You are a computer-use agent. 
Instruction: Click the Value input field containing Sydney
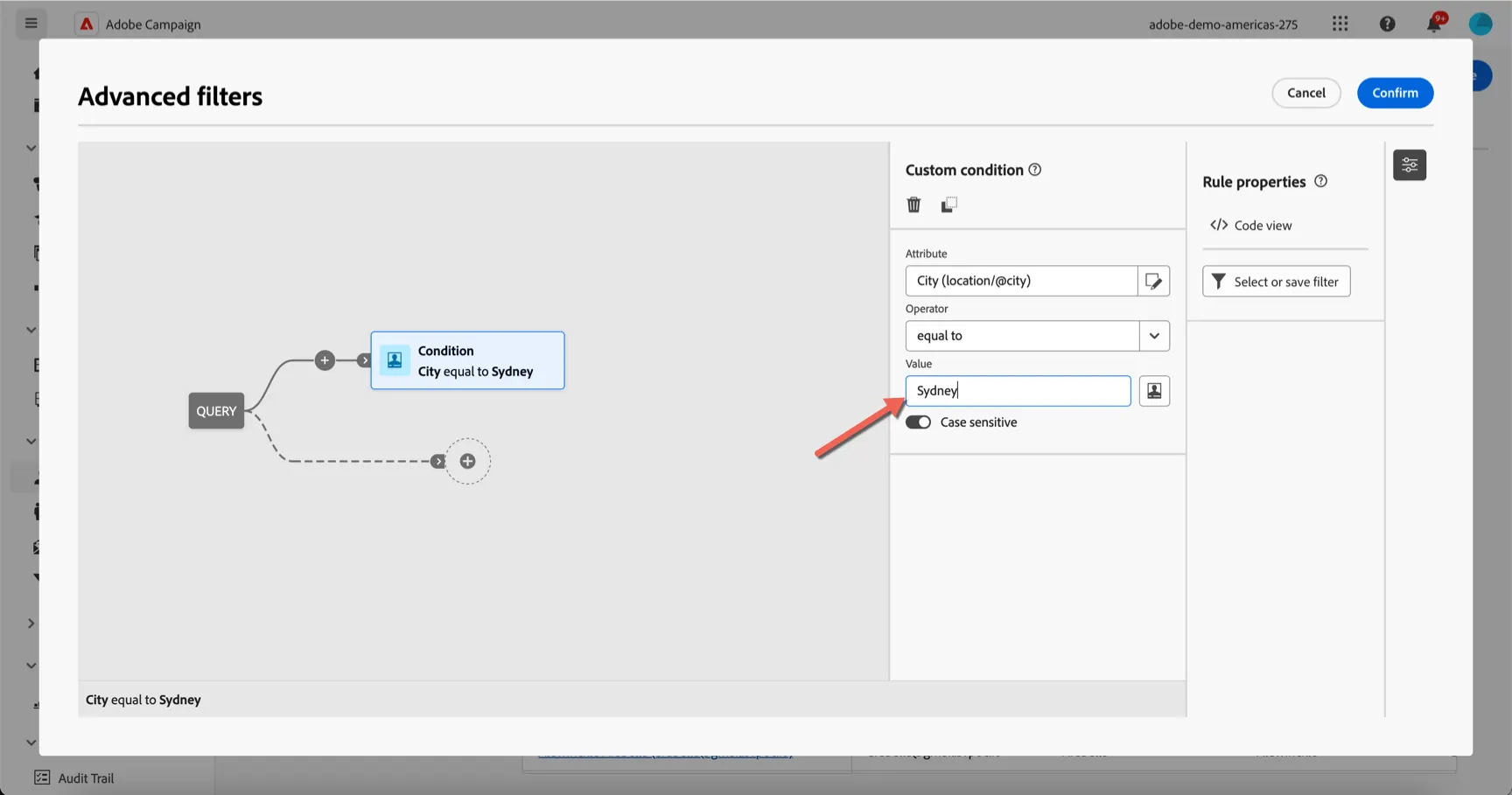(x=1018, y=391)
